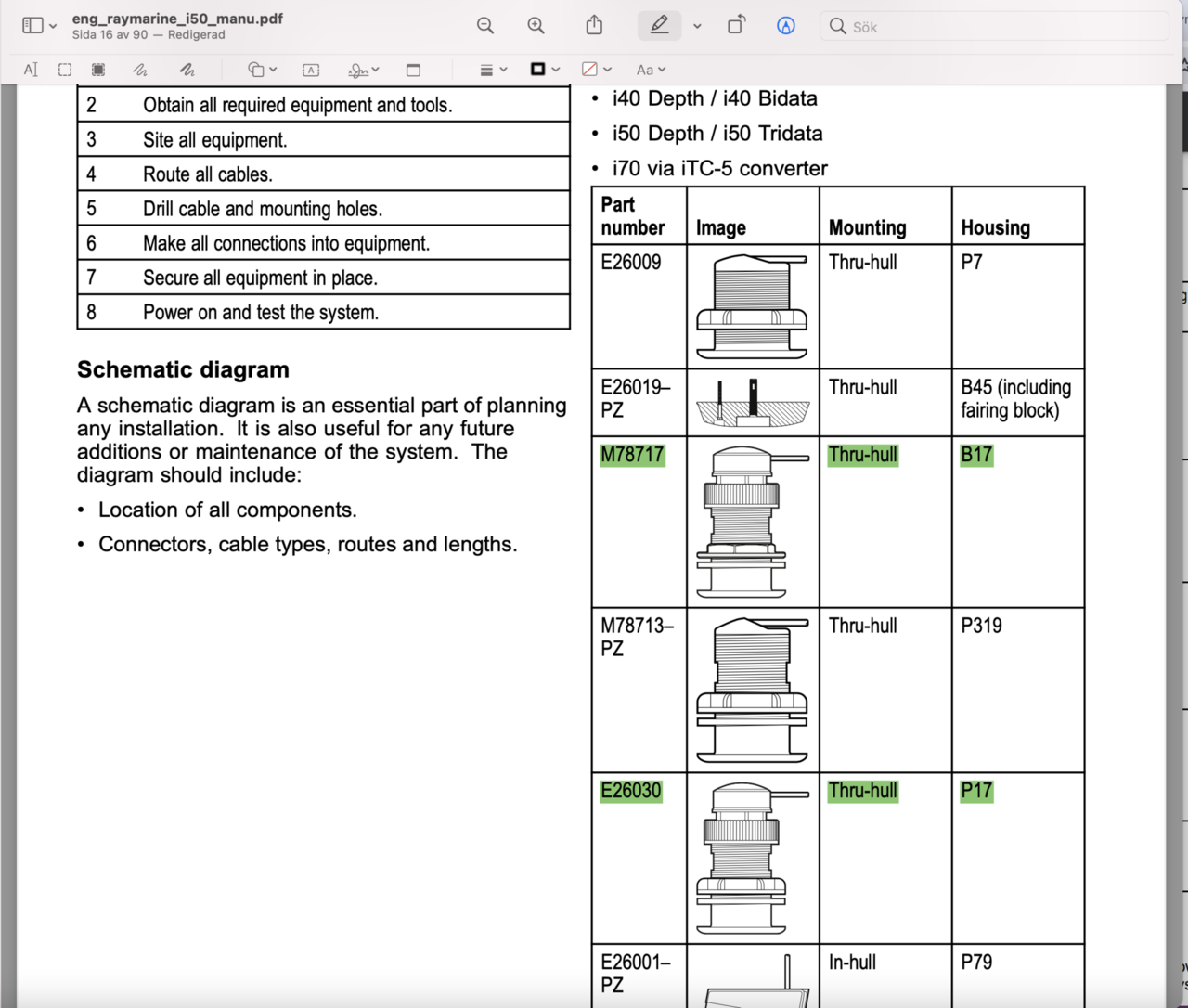The width and height of the screenshot is (1188, 1008).
Task: Open the line style dropdown
Action: [x=493, y=70]
